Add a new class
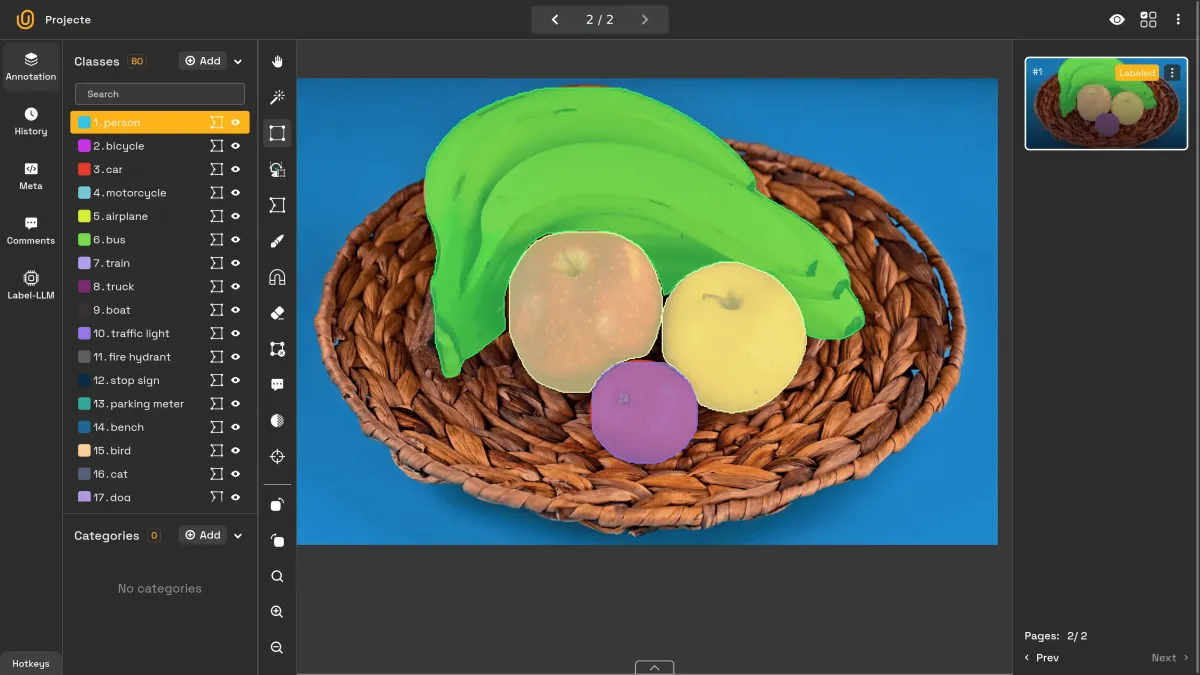This screenshot has width=1200, height=675. click(203, 60)
